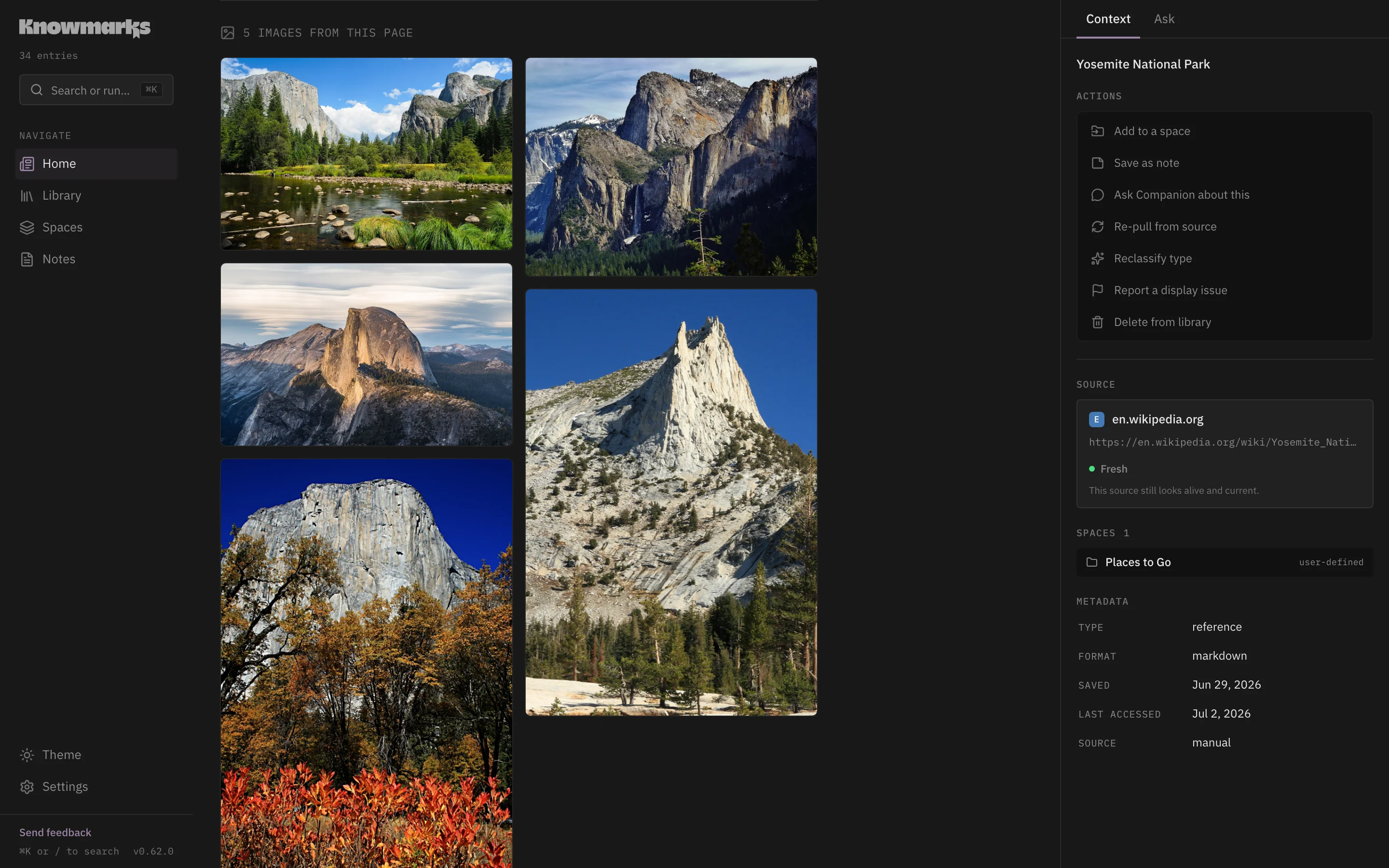This screenshot has width=1389, height=868.
Task: Click the Fresh status indicator
Action: [x=1108, y=469]
